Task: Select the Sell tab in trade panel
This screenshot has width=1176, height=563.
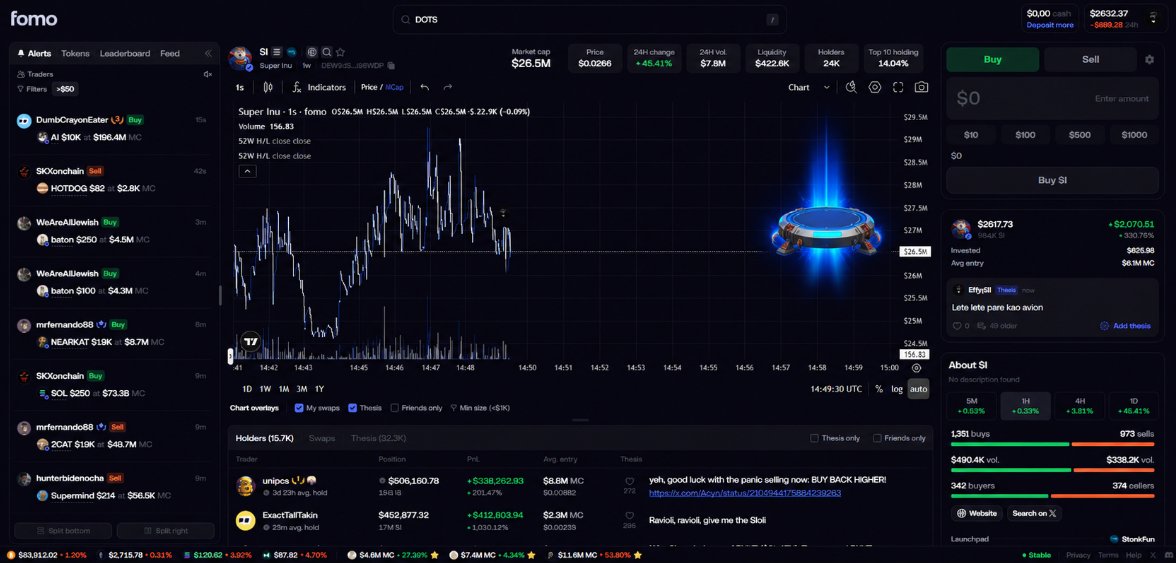Action: [1090, 59]
